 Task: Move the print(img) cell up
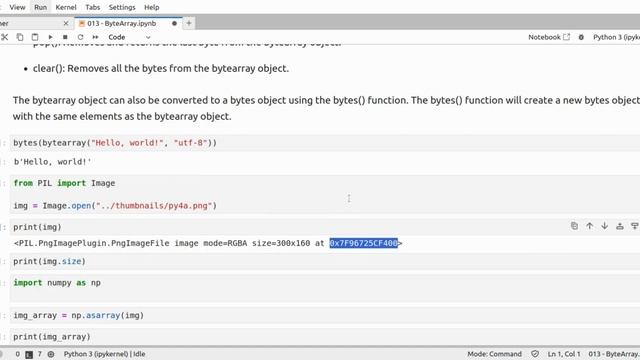coord(589,226)
